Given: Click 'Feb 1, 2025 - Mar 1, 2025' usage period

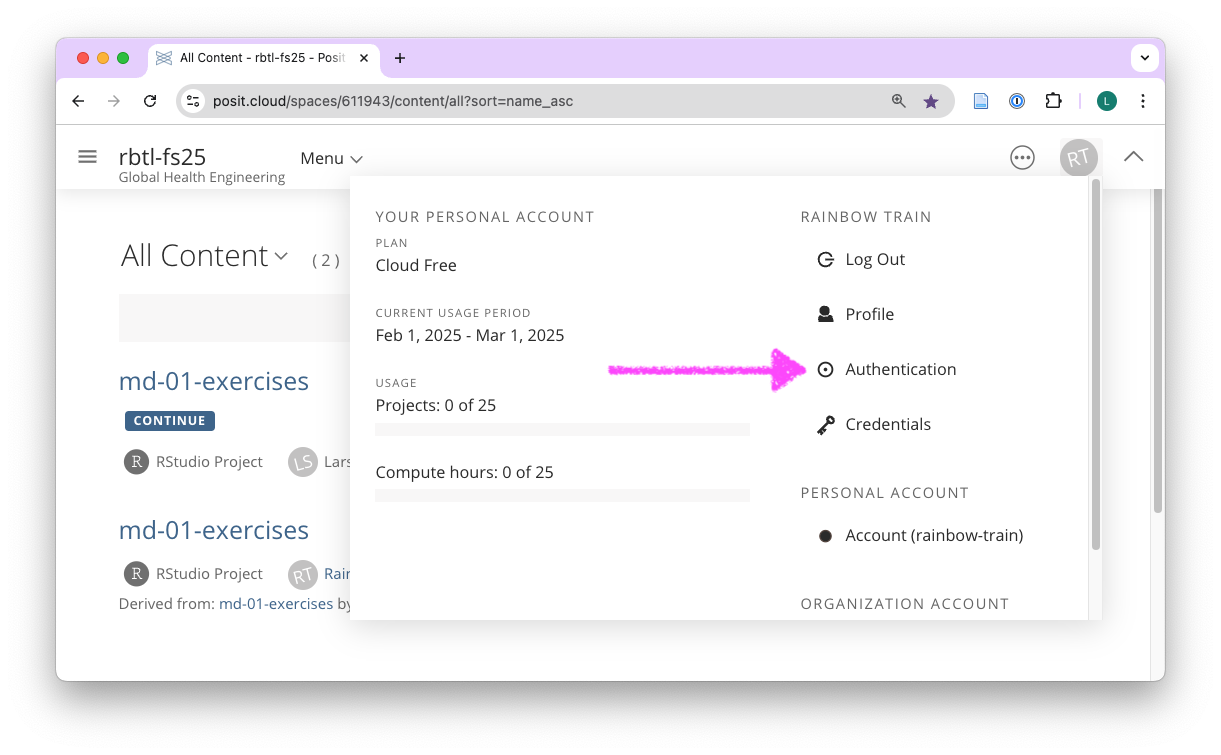Looking at the screenshot, I should 470,335.
